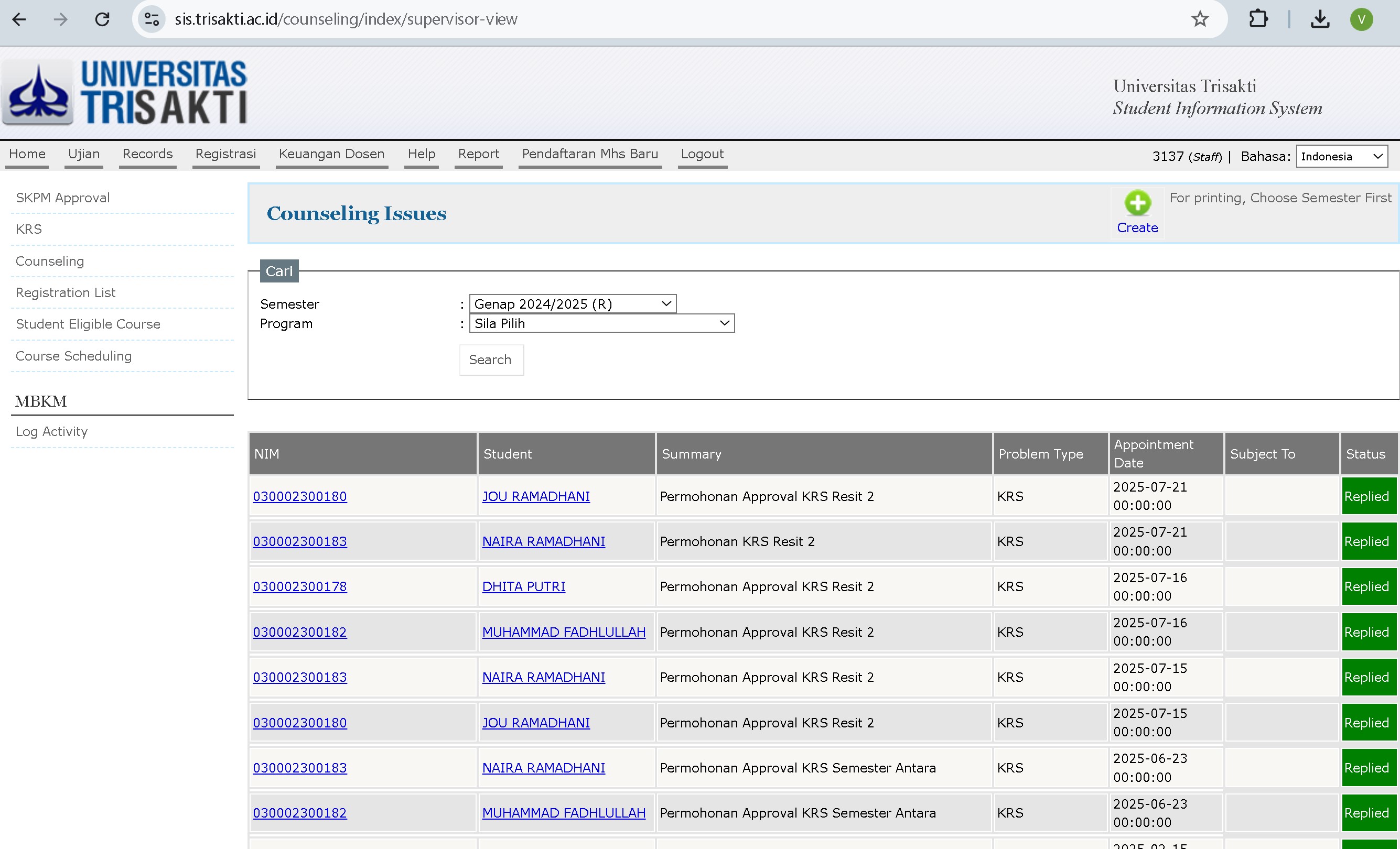Open MUHAMMAD FADHLULLAH link for 2025-07-16
The height and width of the screenshot is (849, 1400).
564,632
